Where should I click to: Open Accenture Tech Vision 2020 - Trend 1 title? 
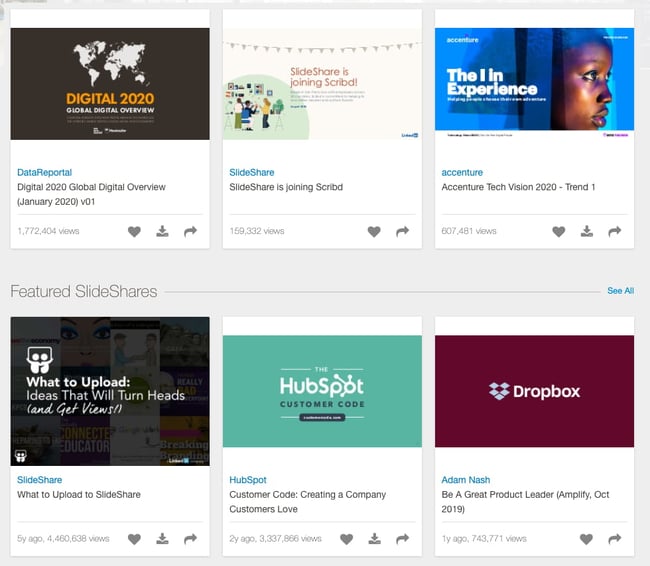coord(518,187)
